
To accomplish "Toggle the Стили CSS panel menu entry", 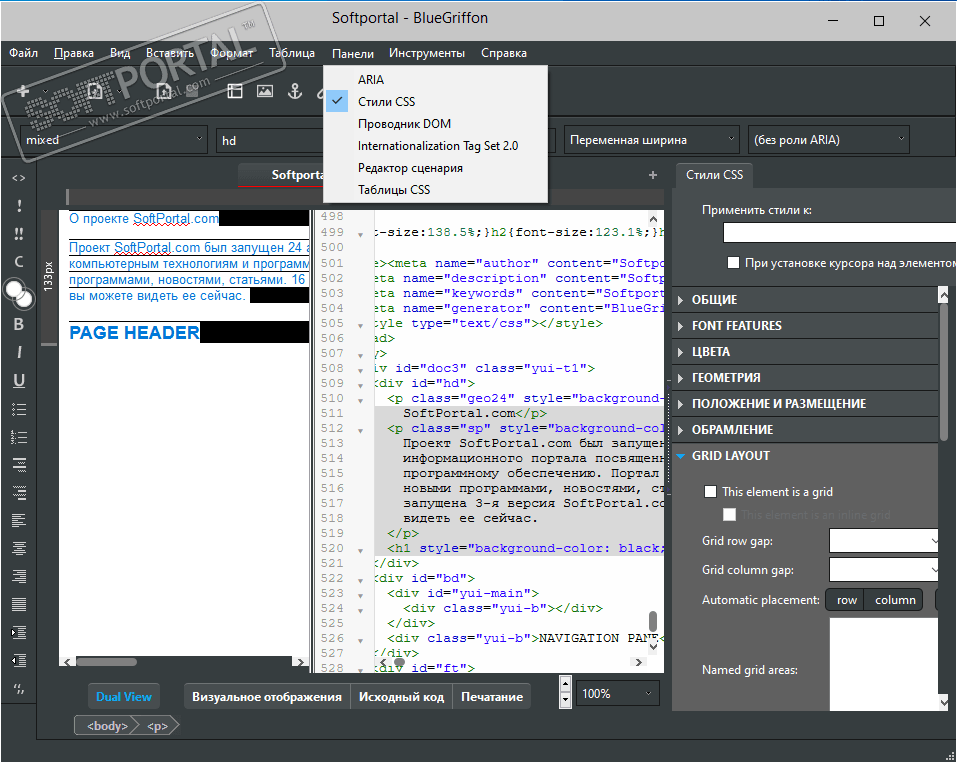I will [436, 102].
